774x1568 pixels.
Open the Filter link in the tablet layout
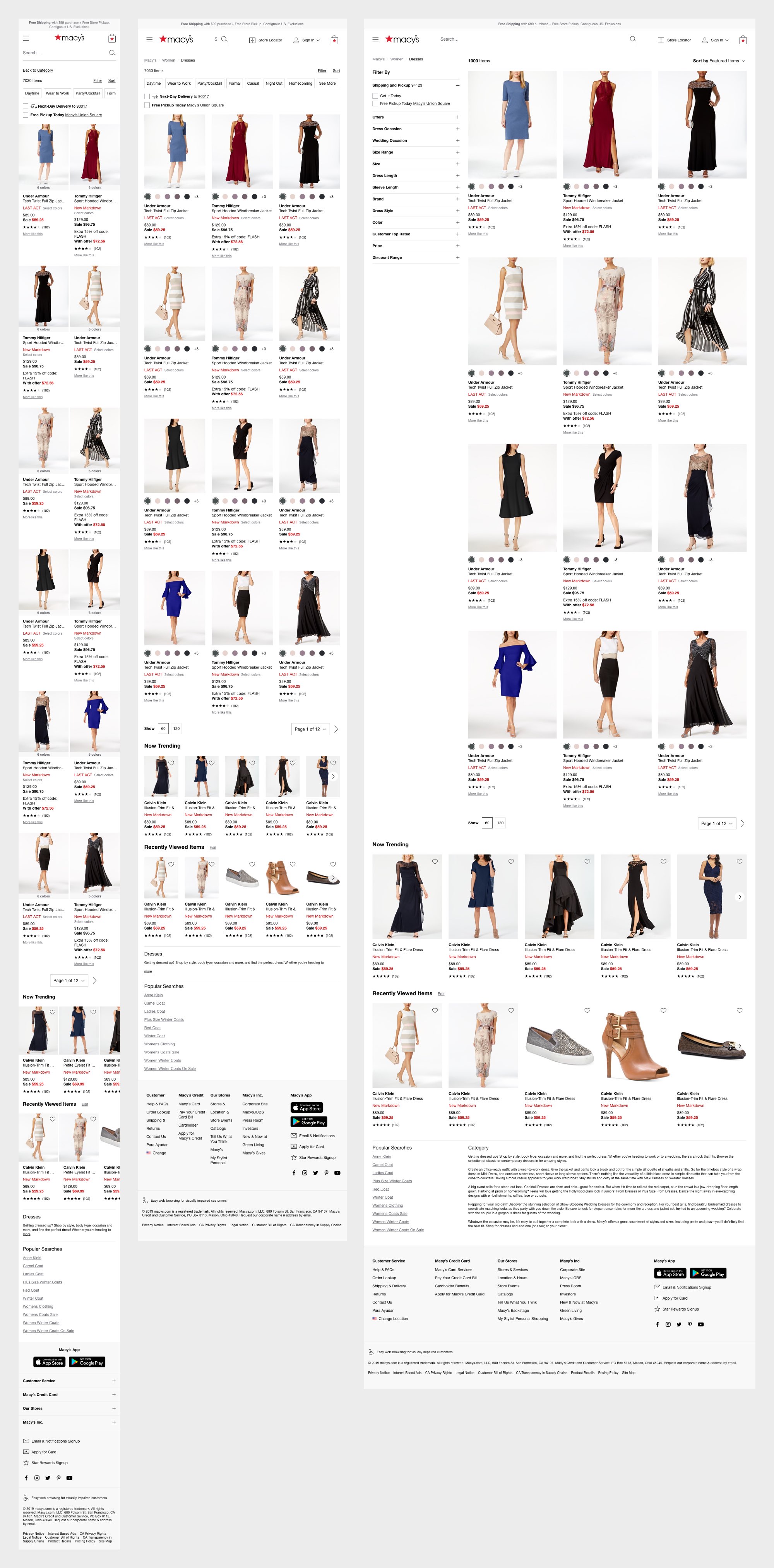pyautogui.click(x=322, y=70)
